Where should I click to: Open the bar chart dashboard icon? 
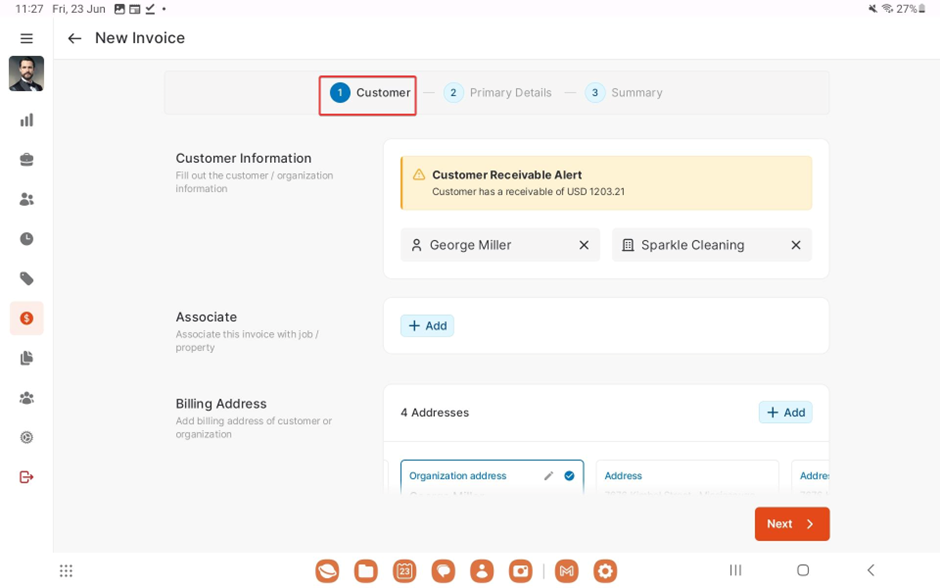pyautogui.click(x=27, y=120)
